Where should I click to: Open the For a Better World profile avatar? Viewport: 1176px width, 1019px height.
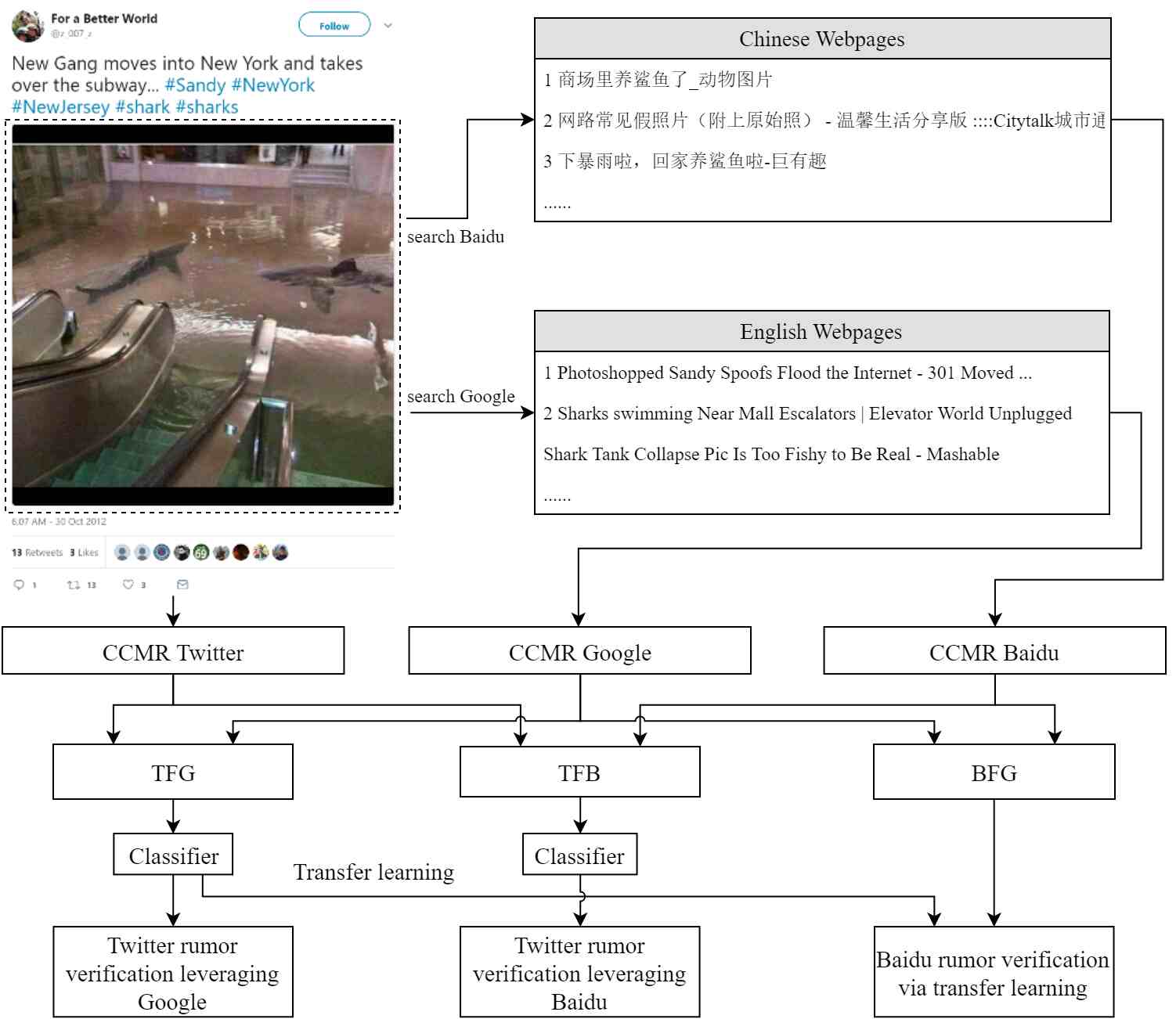pyautogui.click(x=27, y=26)
